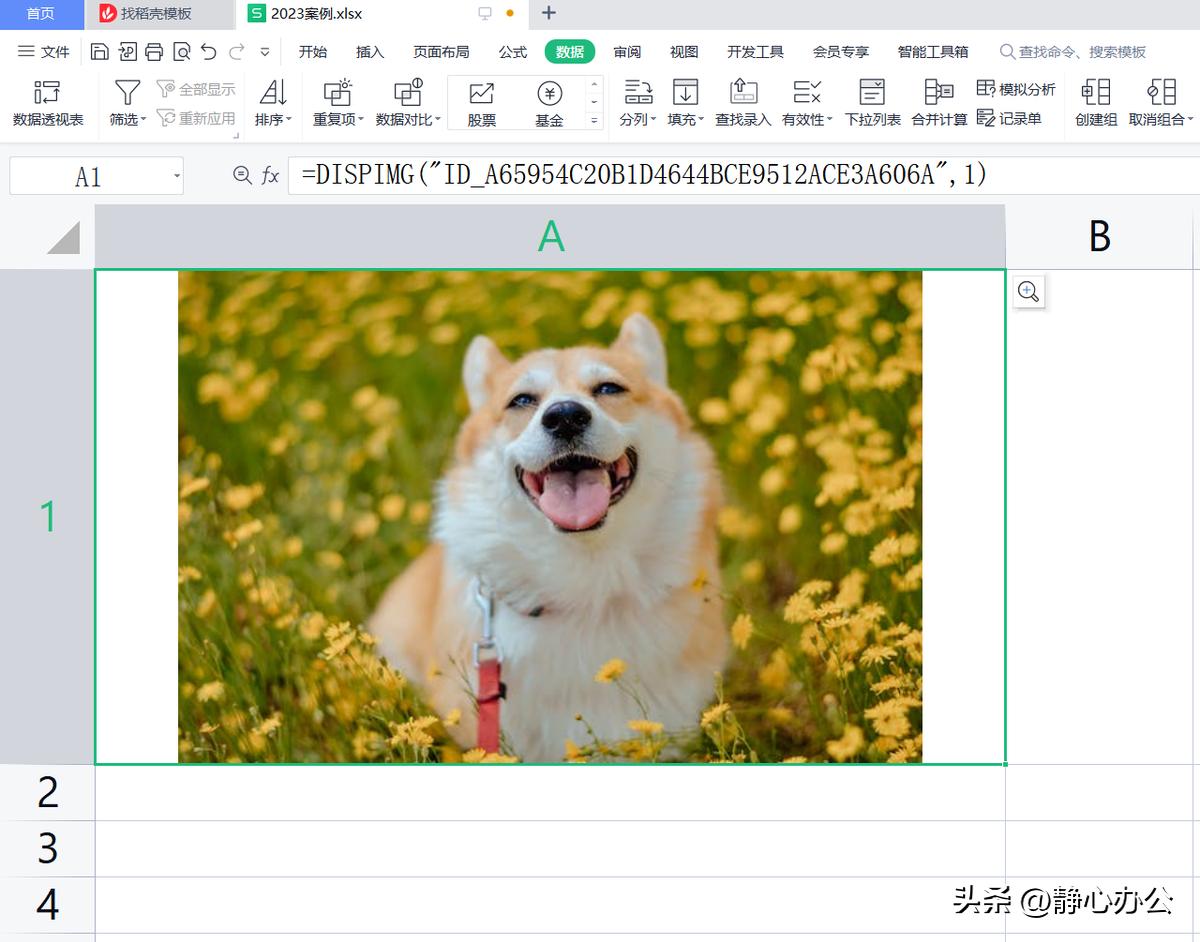
Task: Click the magnifier icon beside the image
Action: pyautogui.click(x=1028, y=292)
